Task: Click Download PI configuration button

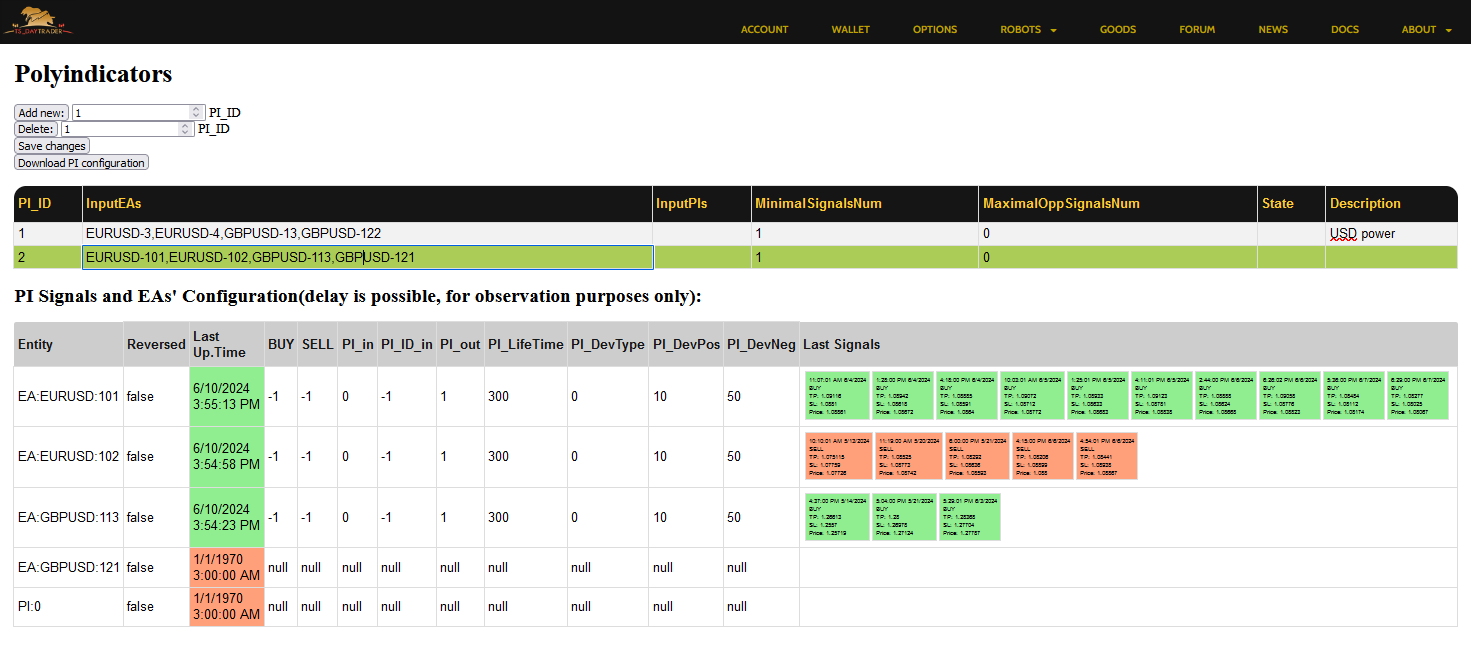Action: tap(81, 163)
